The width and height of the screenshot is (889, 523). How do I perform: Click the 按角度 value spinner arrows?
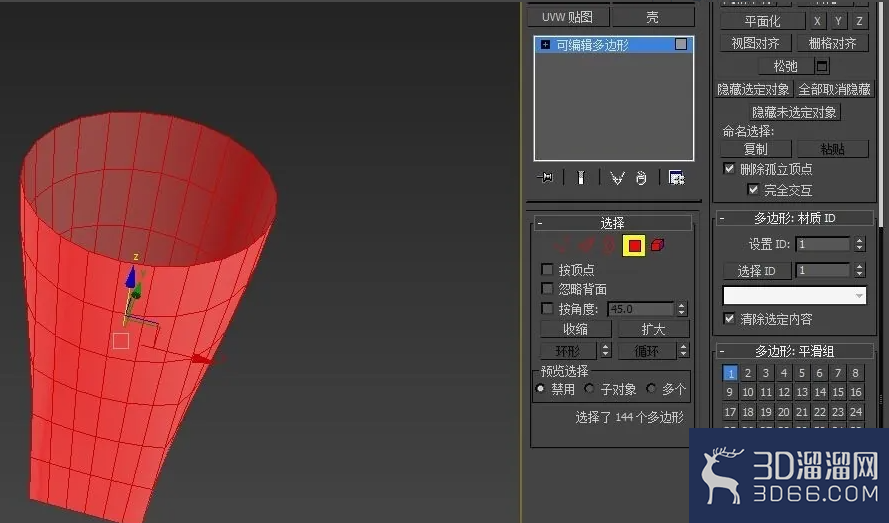coord(681,309)
